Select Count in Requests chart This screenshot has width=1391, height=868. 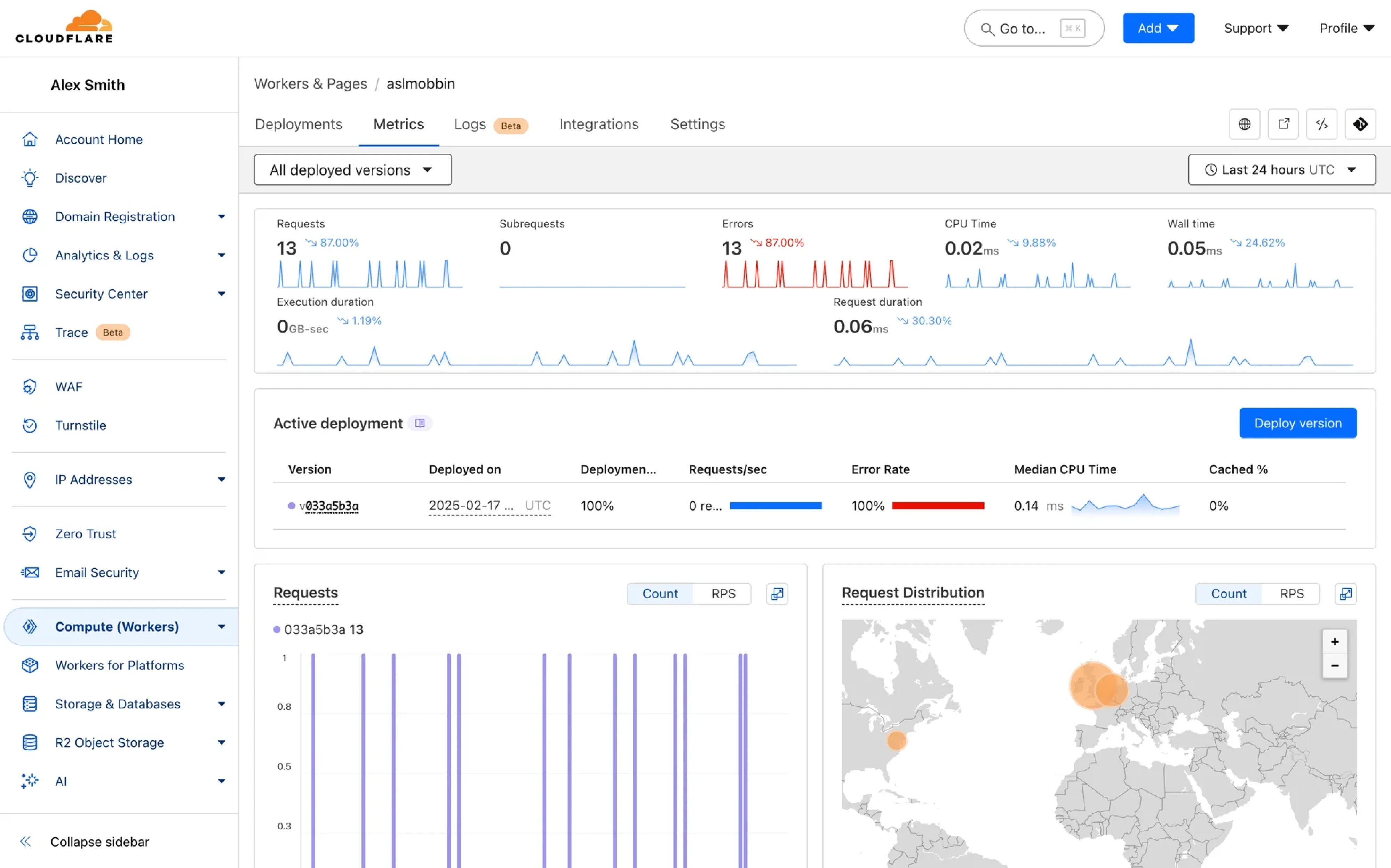tap(660, 594)
